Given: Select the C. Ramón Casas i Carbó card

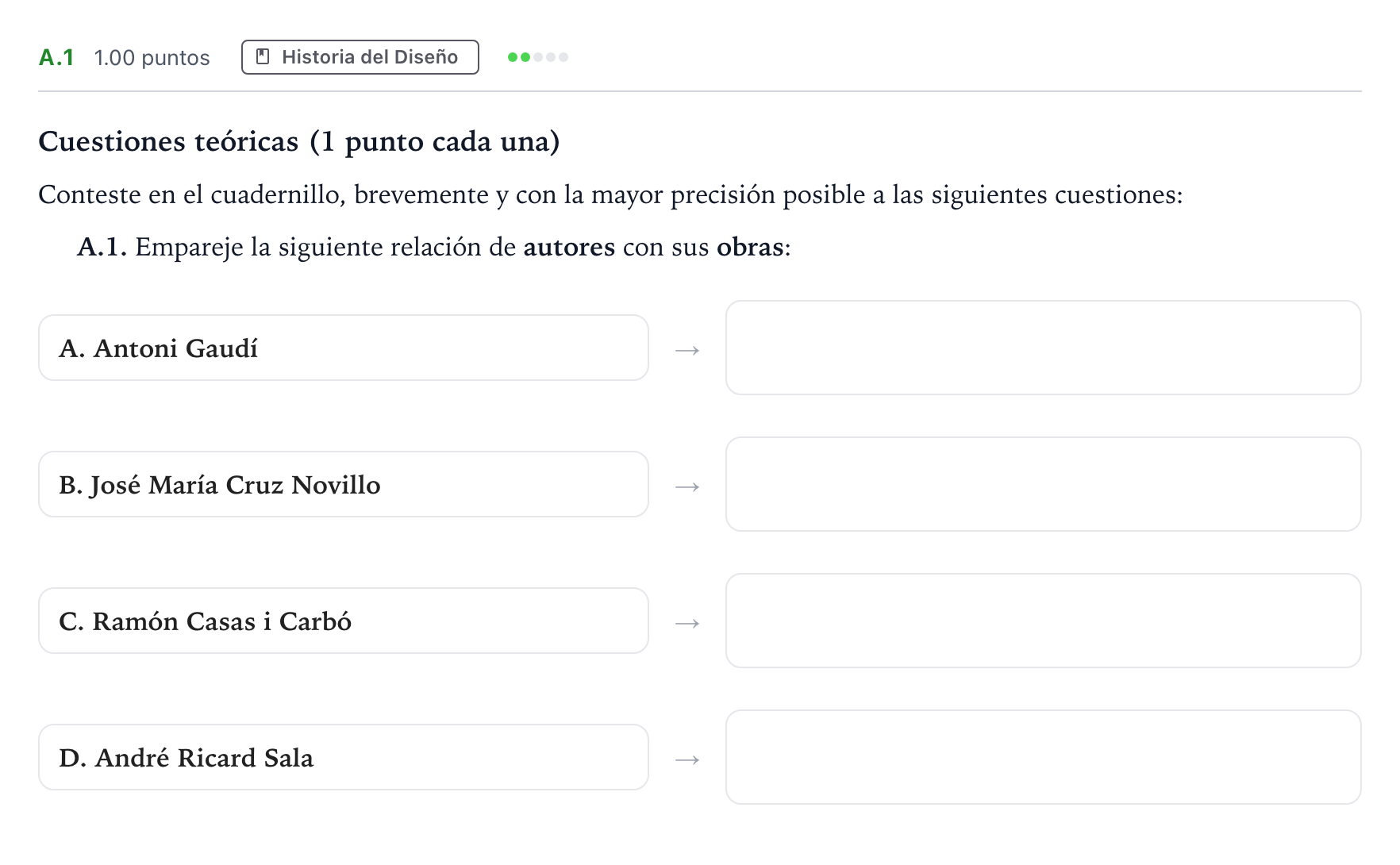Looking at the screenshot, I should 344,621.
